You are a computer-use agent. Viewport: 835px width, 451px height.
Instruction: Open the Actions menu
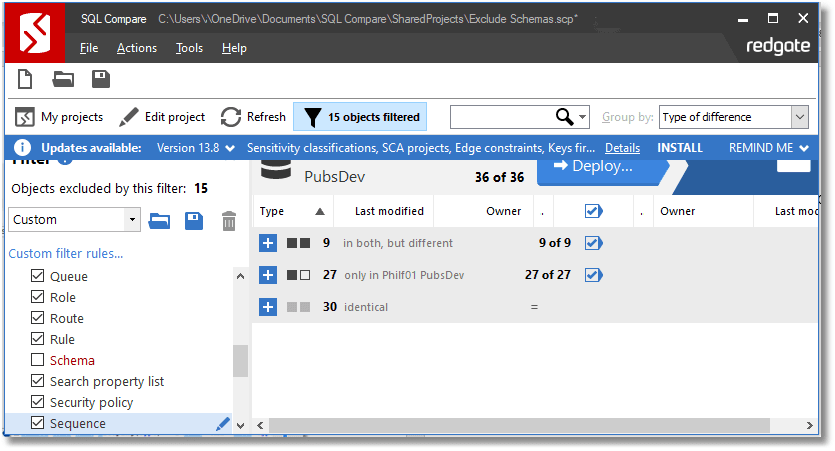point(137,48)
